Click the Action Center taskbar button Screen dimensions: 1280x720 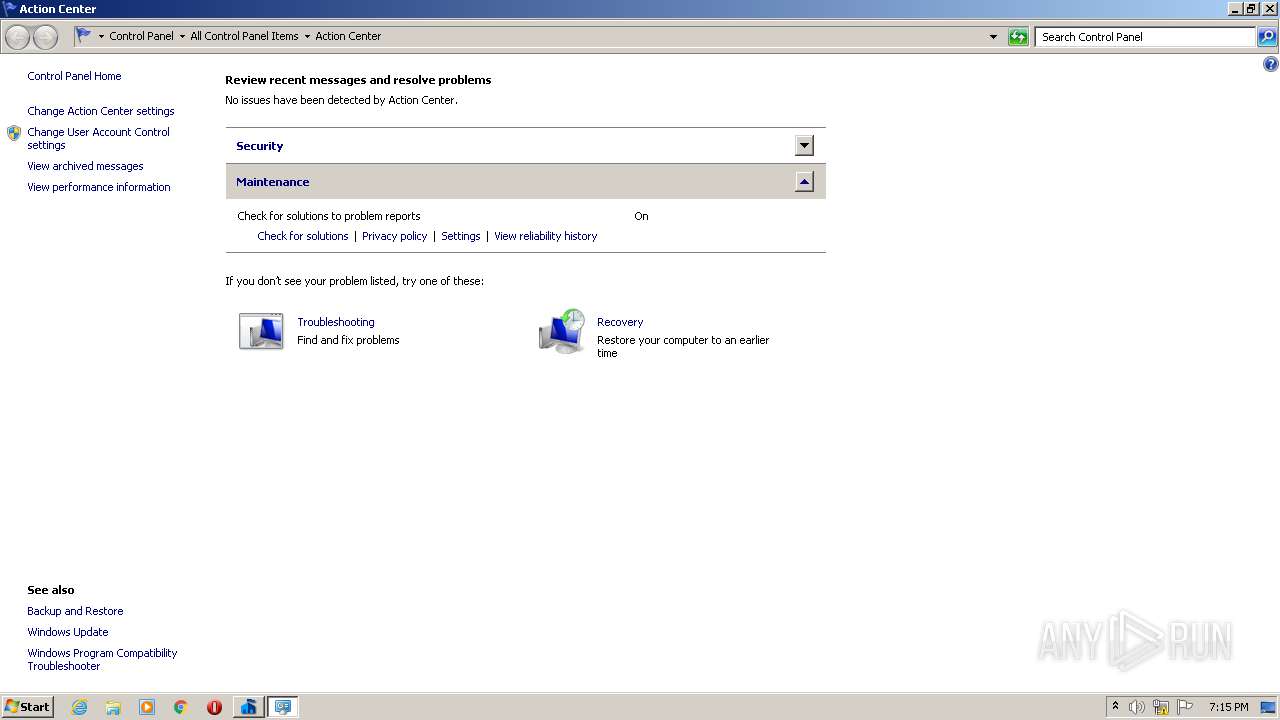[x=283, y=707]
